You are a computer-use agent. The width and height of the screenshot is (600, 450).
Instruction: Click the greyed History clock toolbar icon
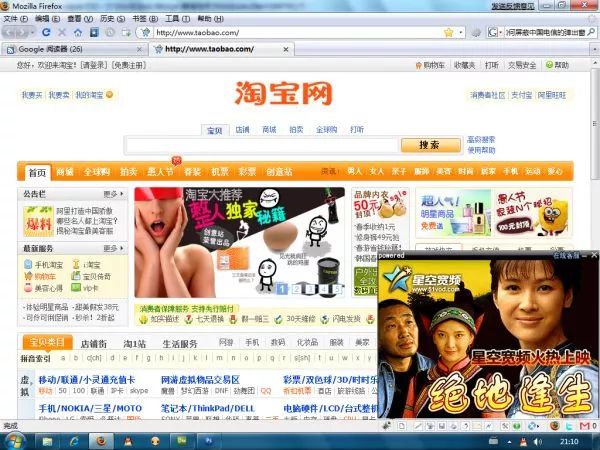[110, 33]
